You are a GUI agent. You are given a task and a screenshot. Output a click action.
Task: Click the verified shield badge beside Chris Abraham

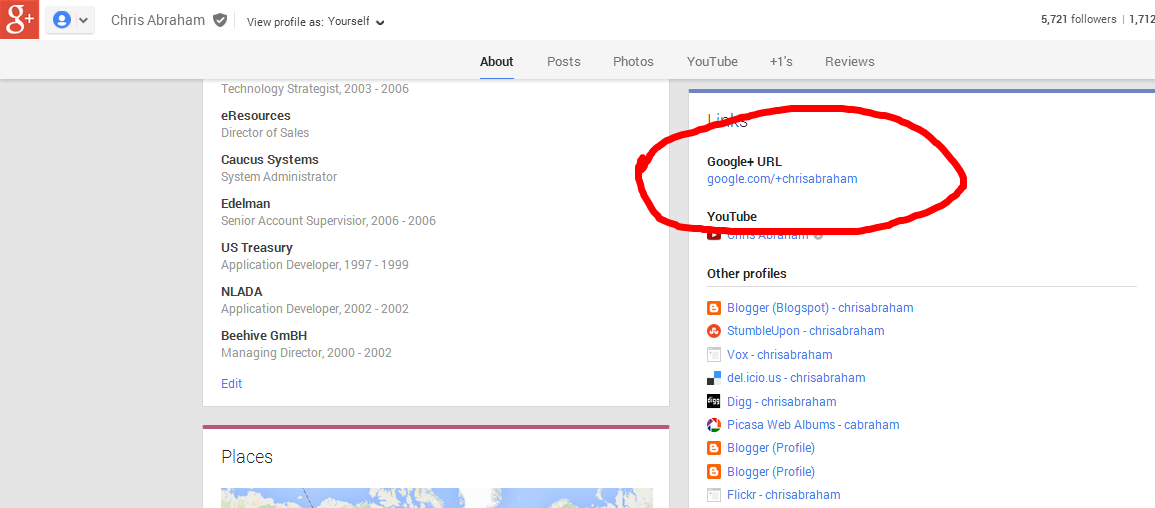coord(220,20)
